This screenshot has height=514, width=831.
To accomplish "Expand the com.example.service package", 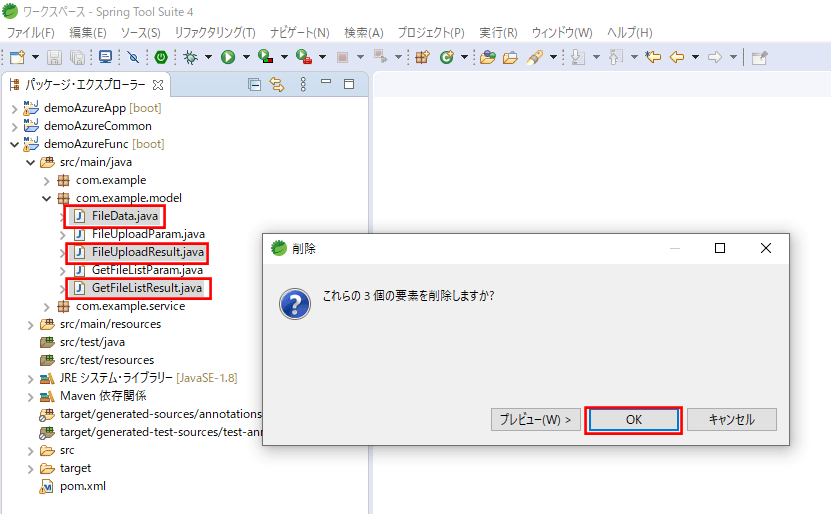I will click(47, 307).
